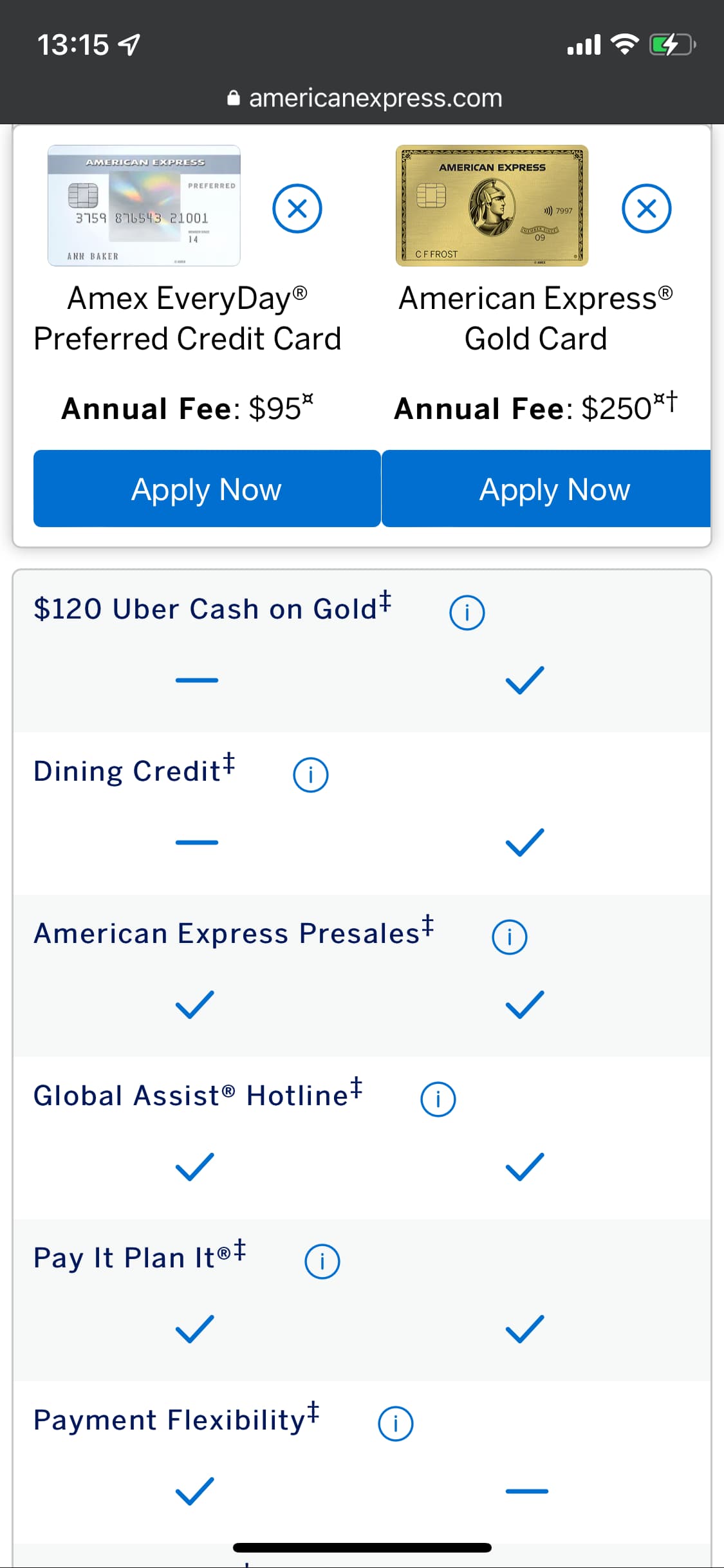Open Pay It Plan It info icon

tap(322, 1261)
